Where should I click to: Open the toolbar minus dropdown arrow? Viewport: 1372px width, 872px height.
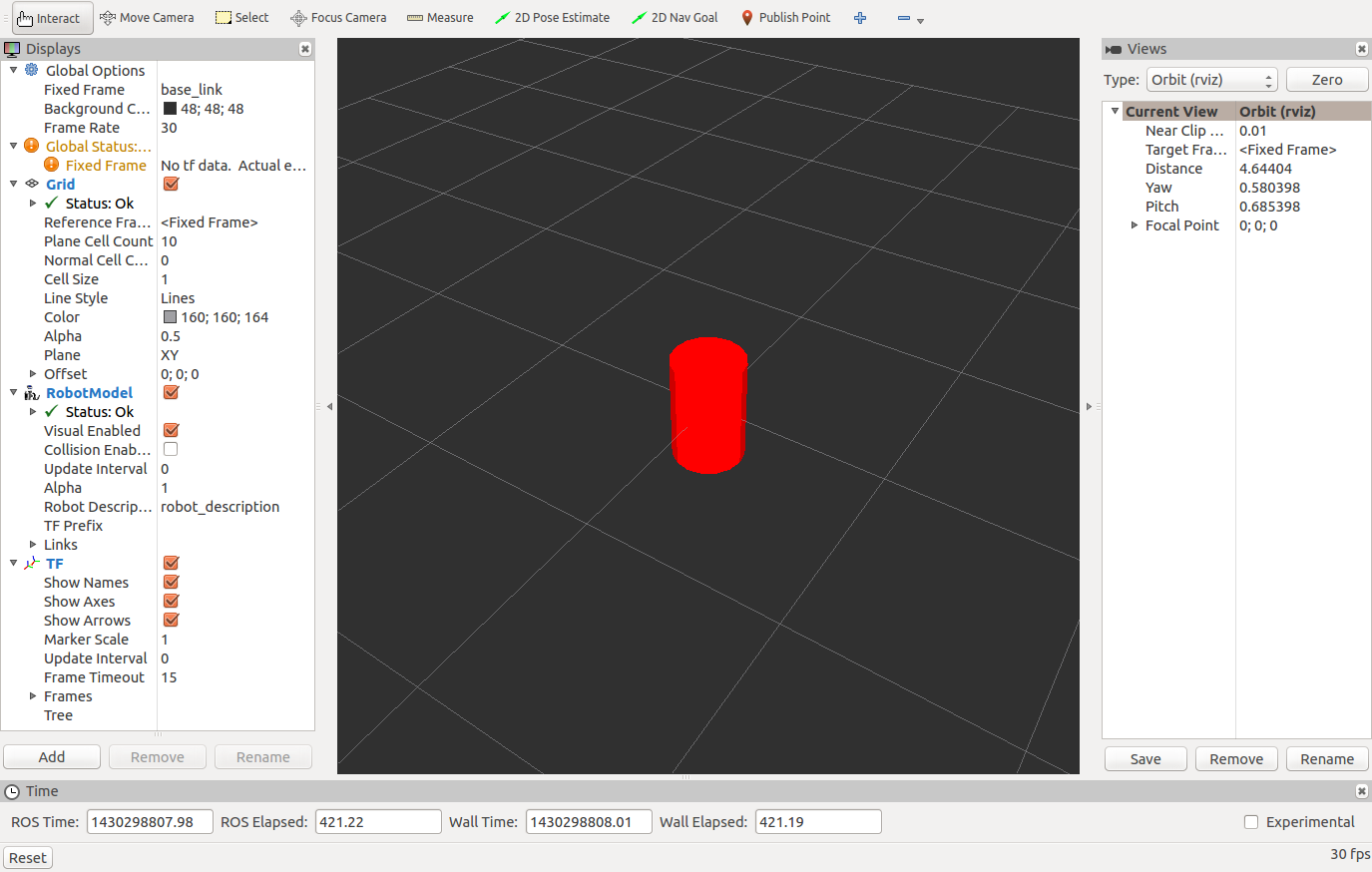[x=920, y=20]
